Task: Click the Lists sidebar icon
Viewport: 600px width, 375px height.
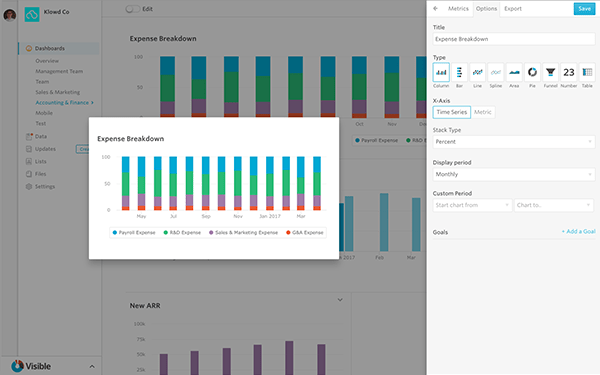Action: click(29, 161)
